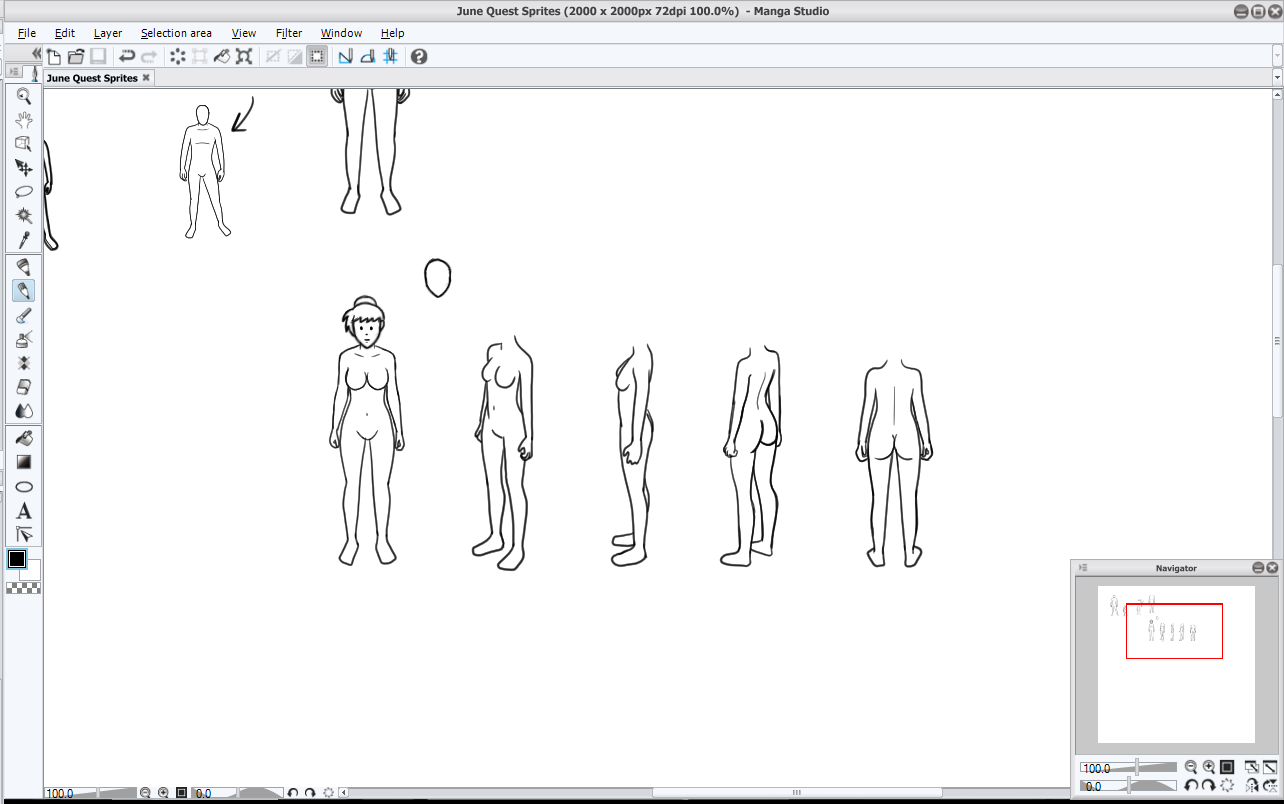
Task: Toggle snap to grid
Action: pyautogui.click(x=391, y=57)
